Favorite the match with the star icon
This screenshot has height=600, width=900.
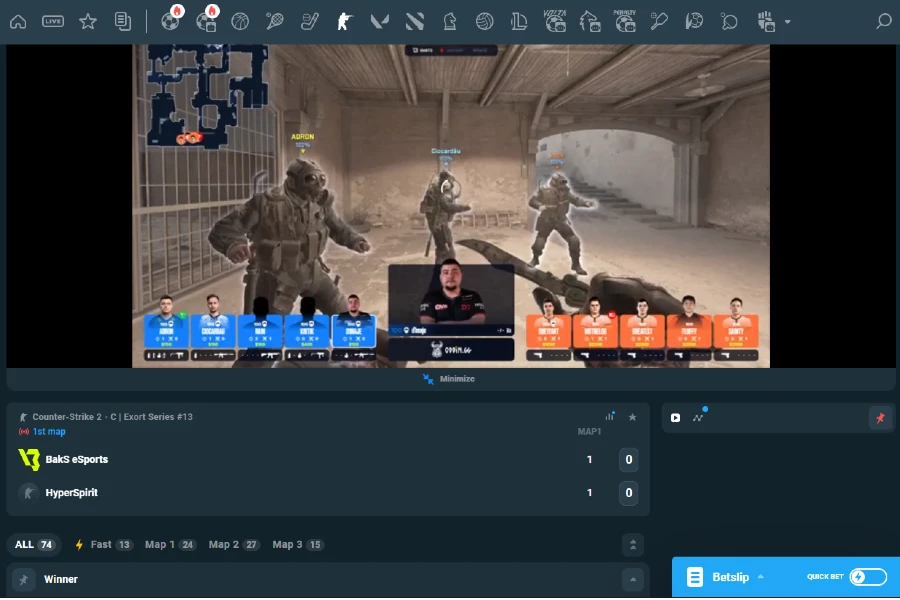point(632,417)
